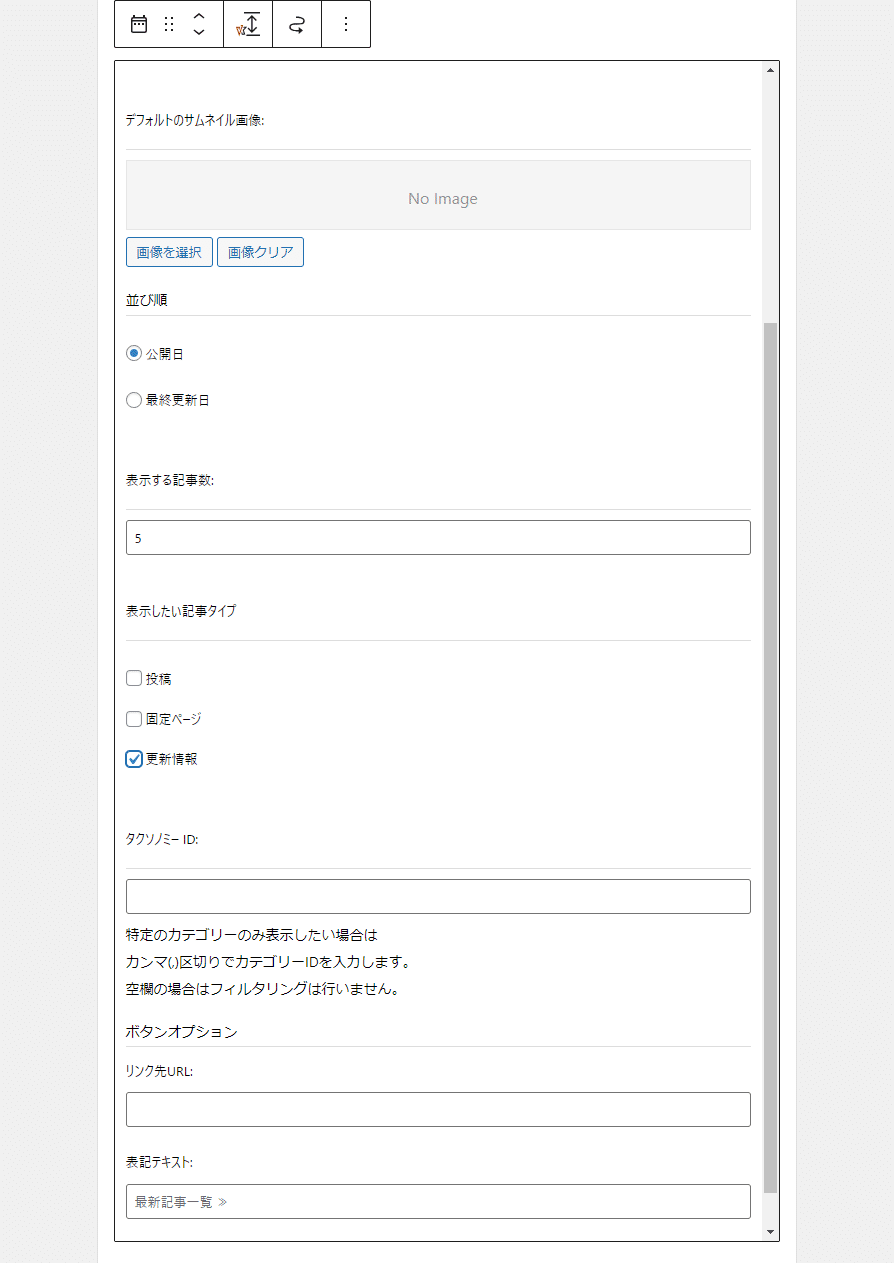Click the 表示したい記事タイプ label
This screenshot has height=1263, width=894.
181,610
